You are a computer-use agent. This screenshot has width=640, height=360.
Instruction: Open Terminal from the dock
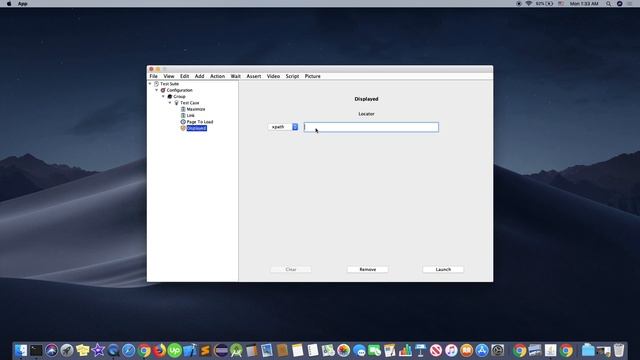(36, 350)
